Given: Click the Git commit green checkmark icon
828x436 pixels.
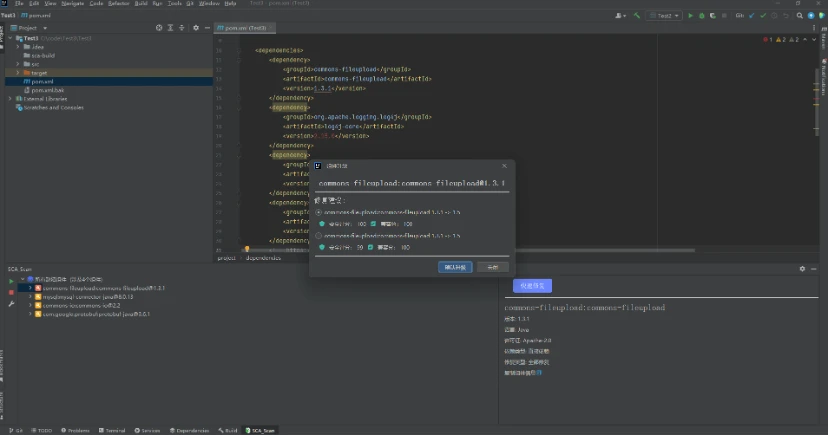Looking at the screenshot, I should [x=763, y=16].
